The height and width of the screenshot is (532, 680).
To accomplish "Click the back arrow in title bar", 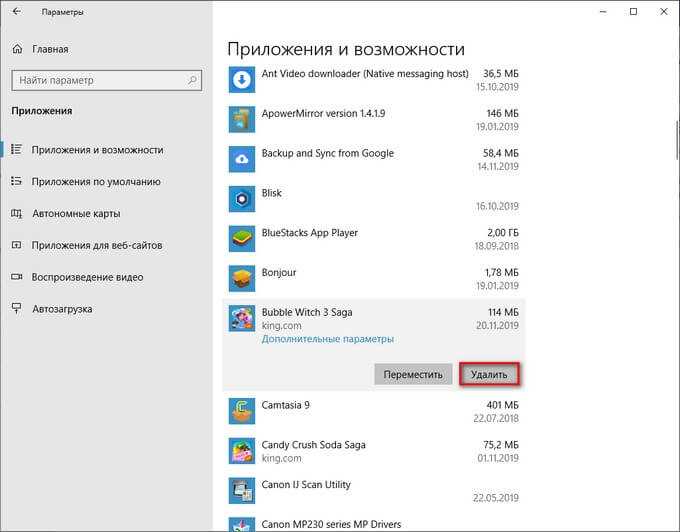I will point(17,12).
